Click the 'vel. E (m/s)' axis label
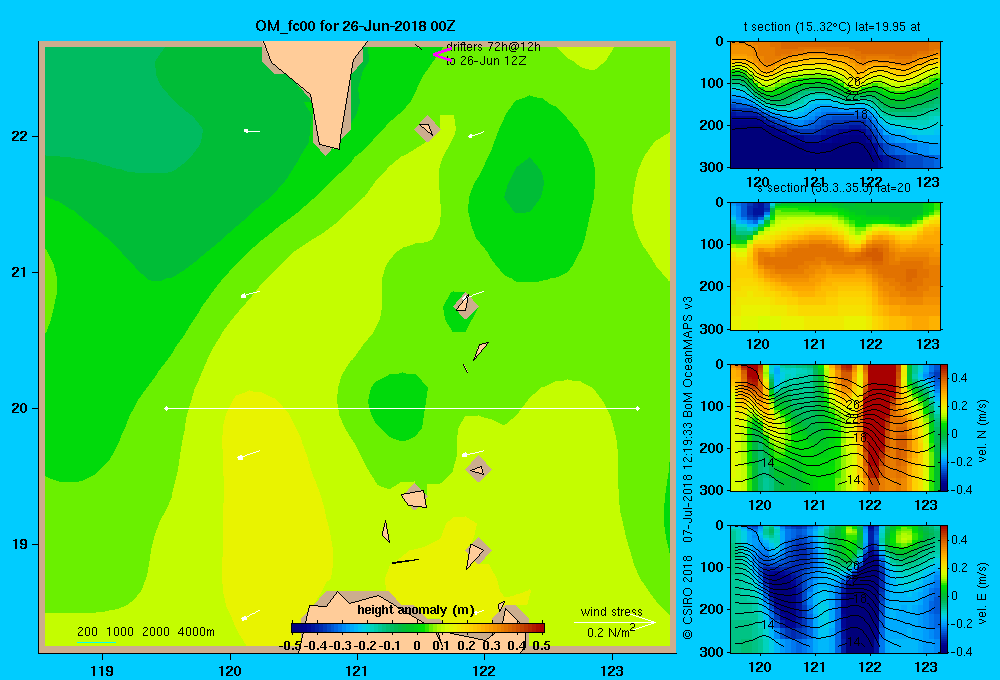 pyautogui.click(x=982, y=593)
